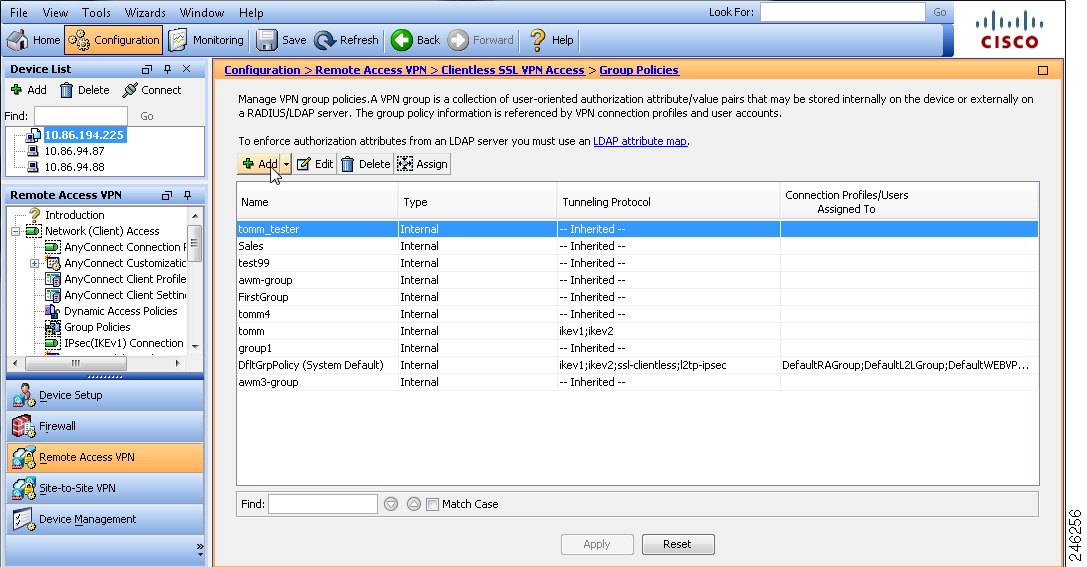Open the File menu
Viewport: 1087px width, 567px height.
[19, 12]
